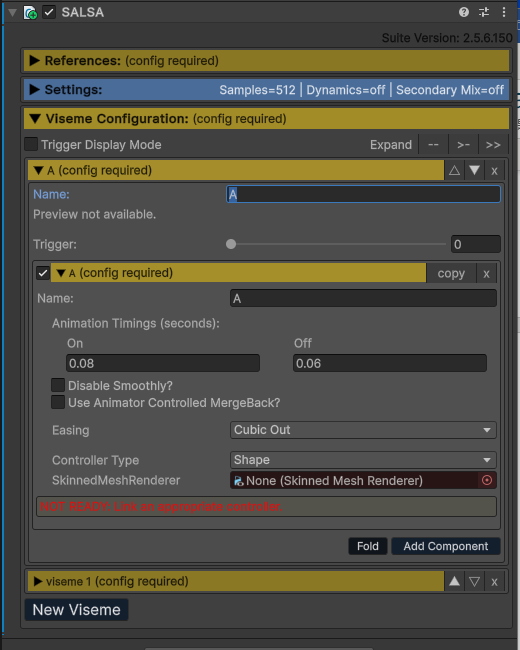Click the Expand label

(391, 145)
